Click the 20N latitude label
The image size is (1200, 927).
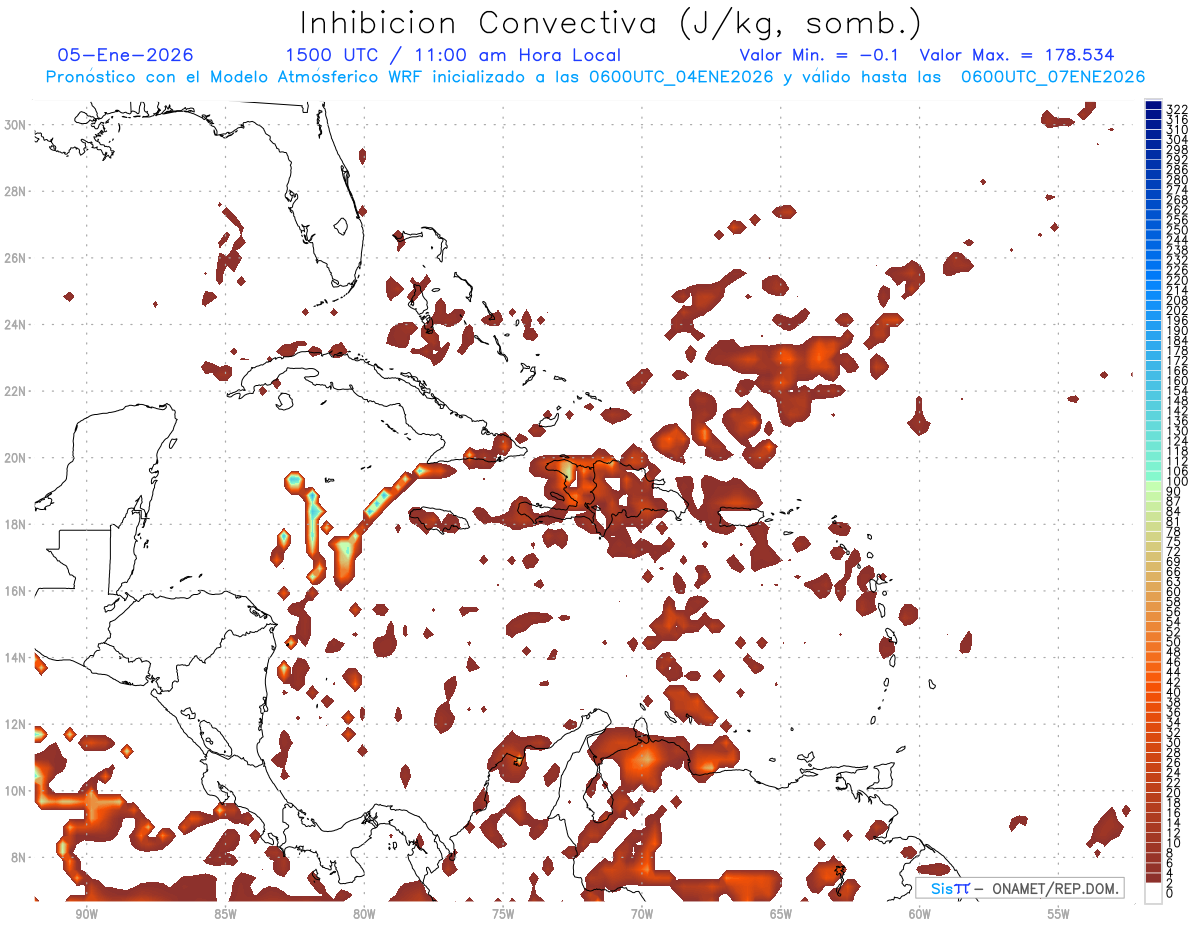pyautogui.click(x=16, y=458)
